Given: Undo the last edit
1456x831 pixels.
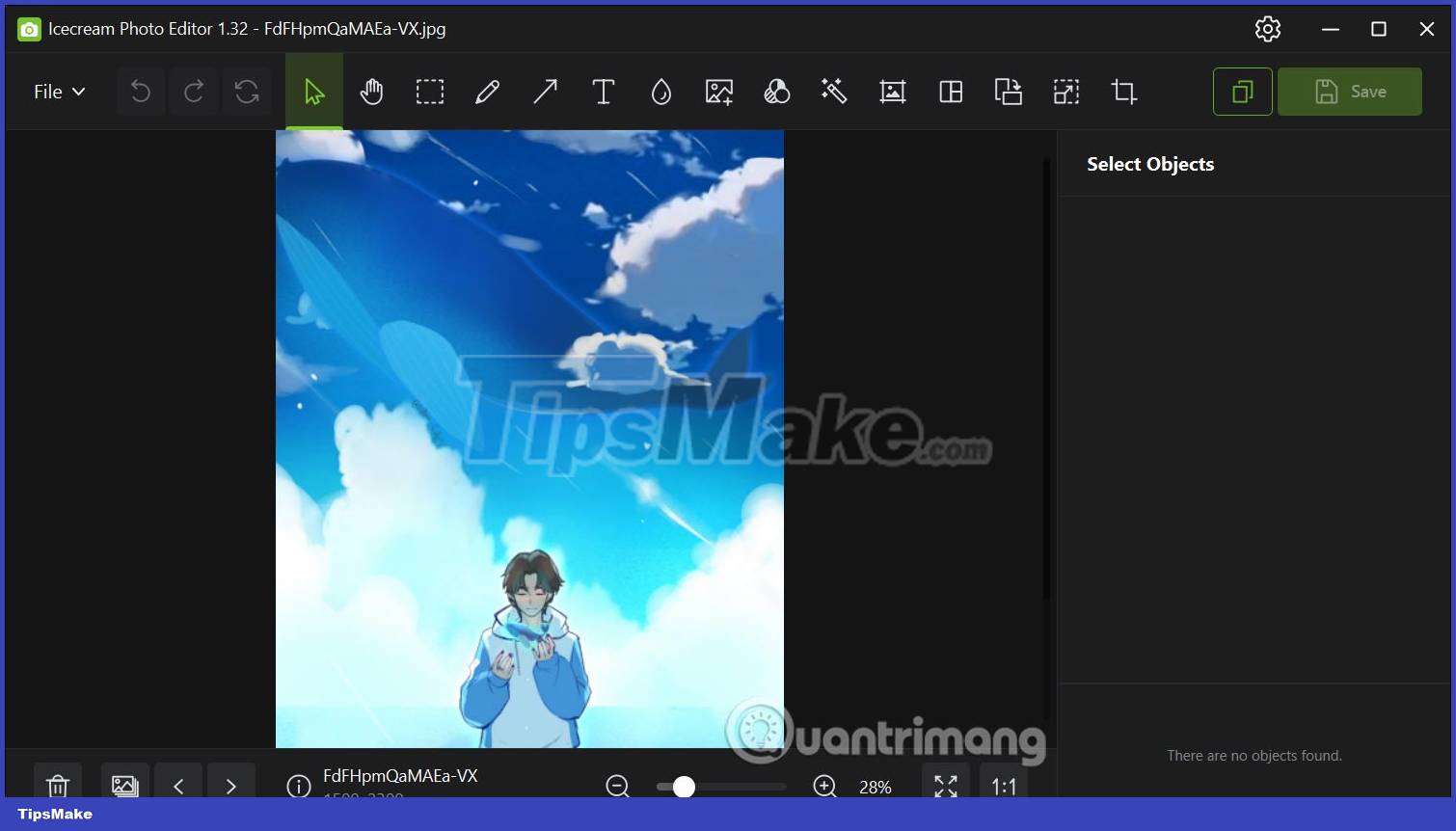Looking at the screenshot, I should point(140,92).
